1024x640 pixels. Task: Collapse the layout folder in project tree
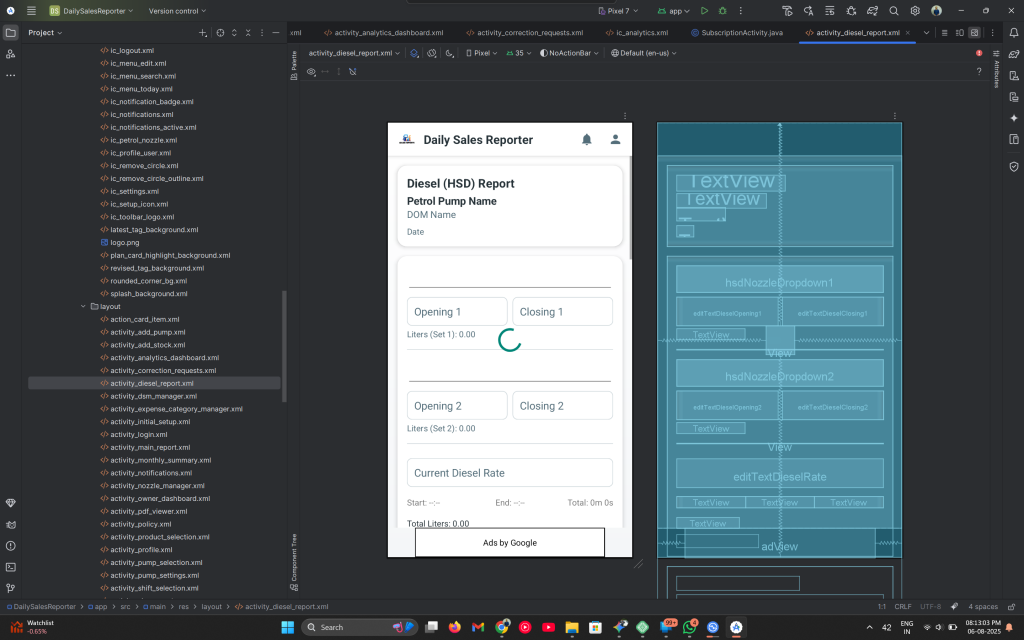click(x=83, y=306)
